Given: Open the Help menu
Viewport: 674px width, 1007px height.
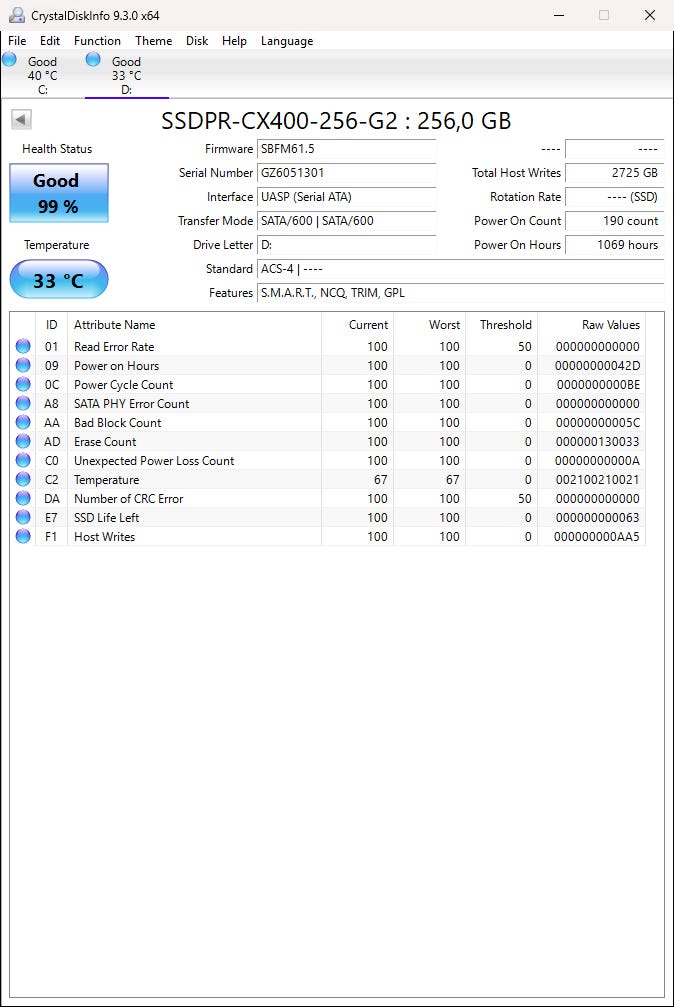Looking at the screenshot, I should click(x=234, y=40).
